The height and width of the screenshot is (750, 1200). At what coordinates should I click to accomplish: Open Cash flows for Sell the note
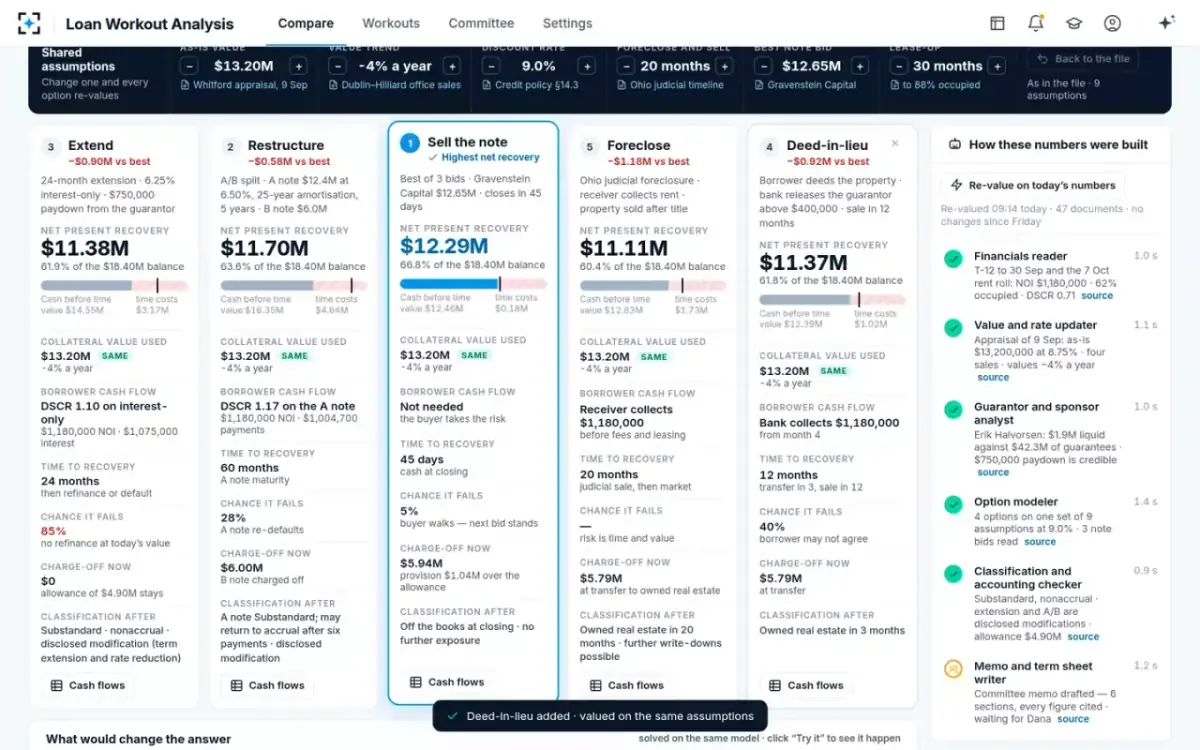tap(447, 682)
